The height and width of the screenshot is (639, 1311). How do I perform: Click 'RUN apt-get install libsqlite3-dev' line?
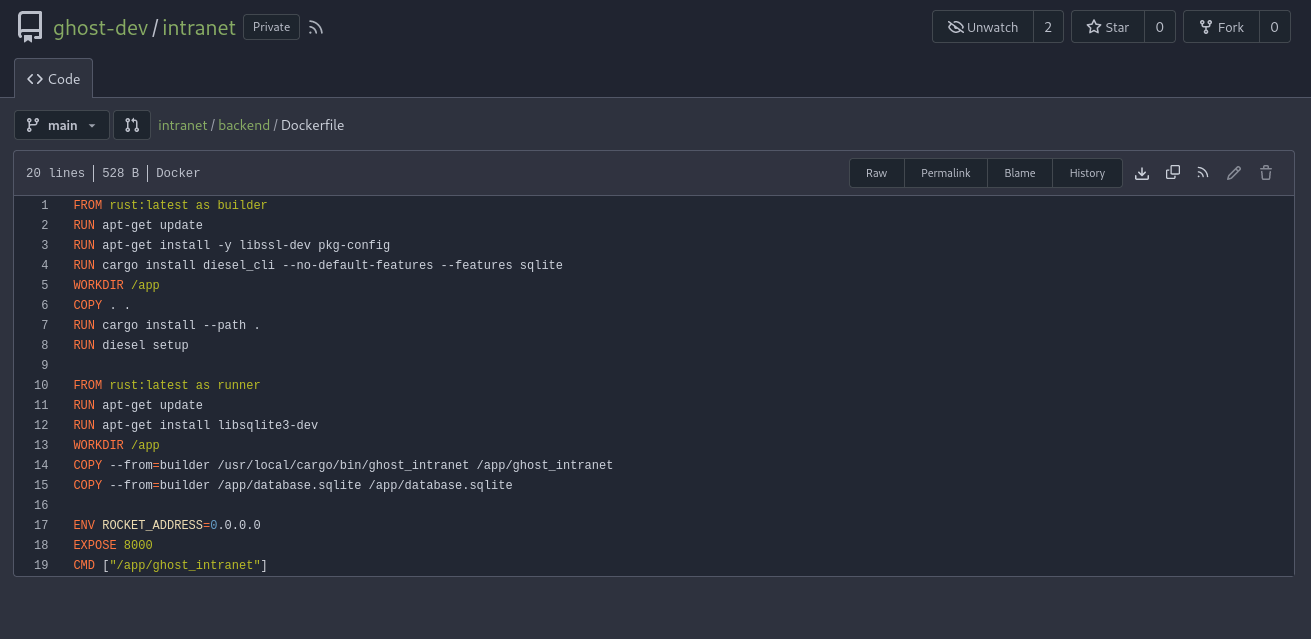[195, 425]
